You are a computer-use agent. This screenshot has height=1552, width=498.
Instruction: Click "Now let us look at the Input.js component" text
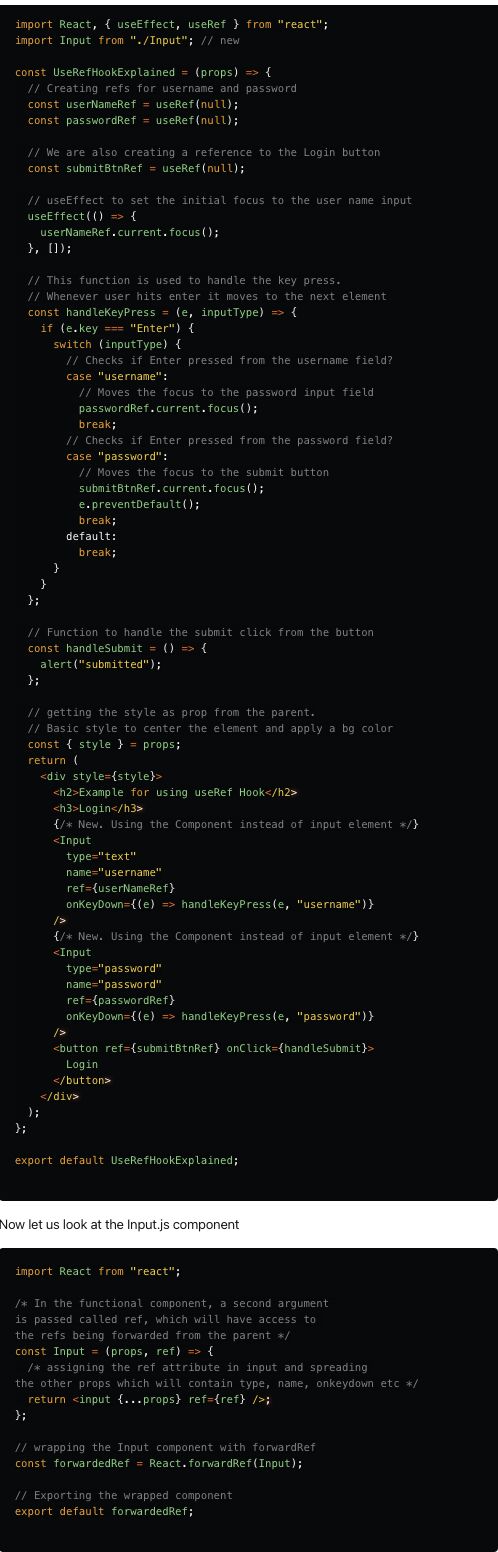(x=120, y=1224)
